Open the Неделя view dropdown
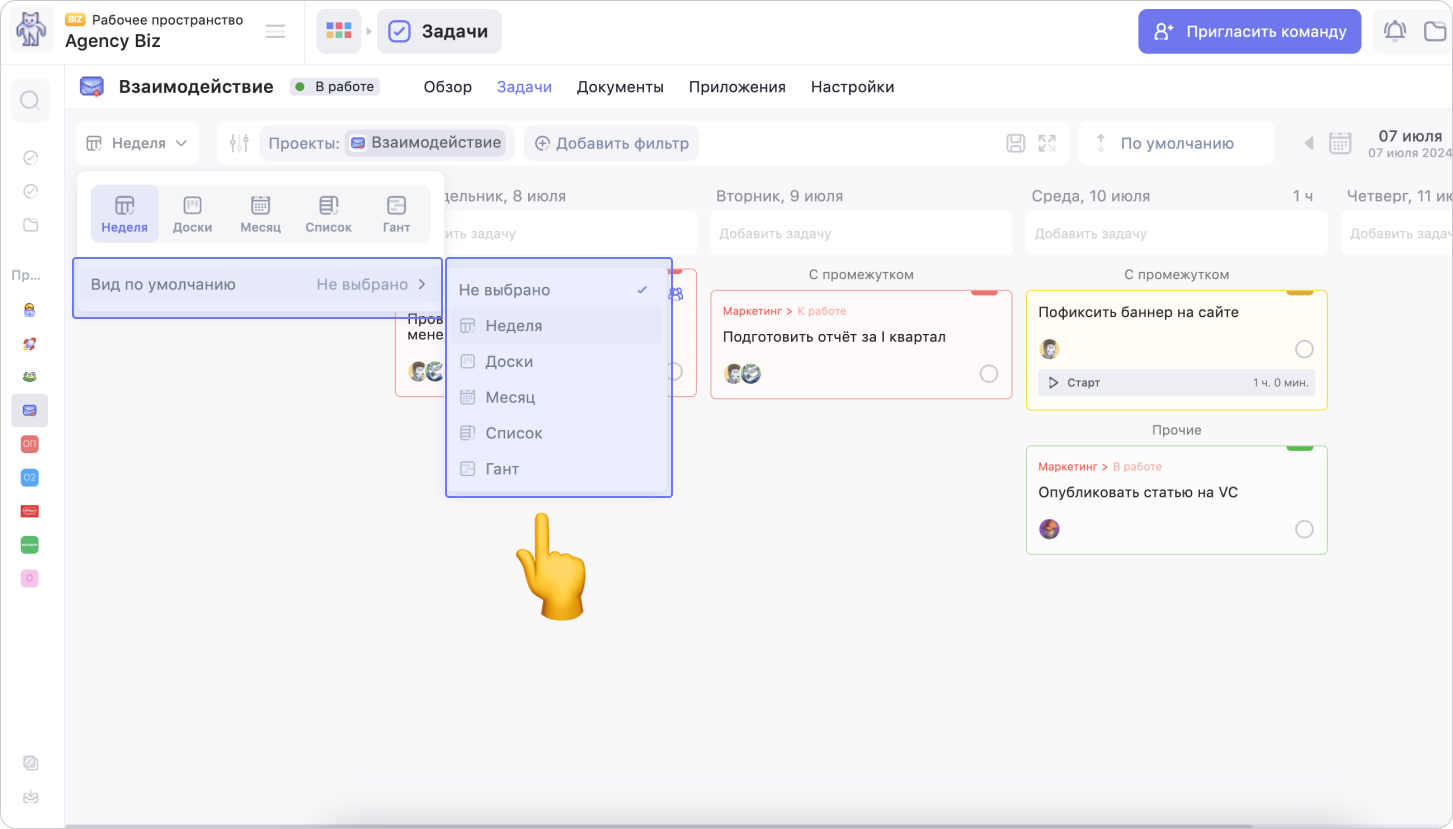The height and width of the screenshot is (829, 1453). (x=137, y=143)
